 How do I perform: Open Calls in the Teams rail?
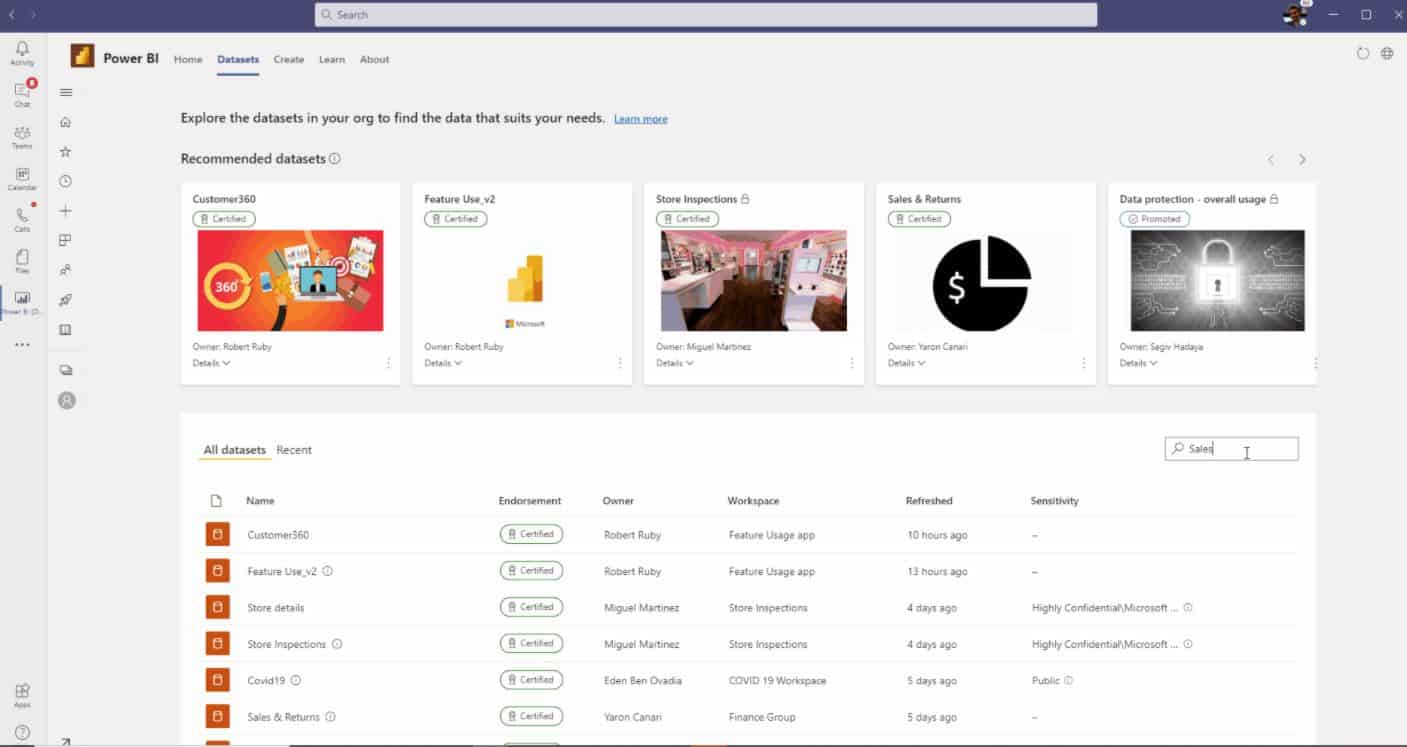[x=22, y=220]
